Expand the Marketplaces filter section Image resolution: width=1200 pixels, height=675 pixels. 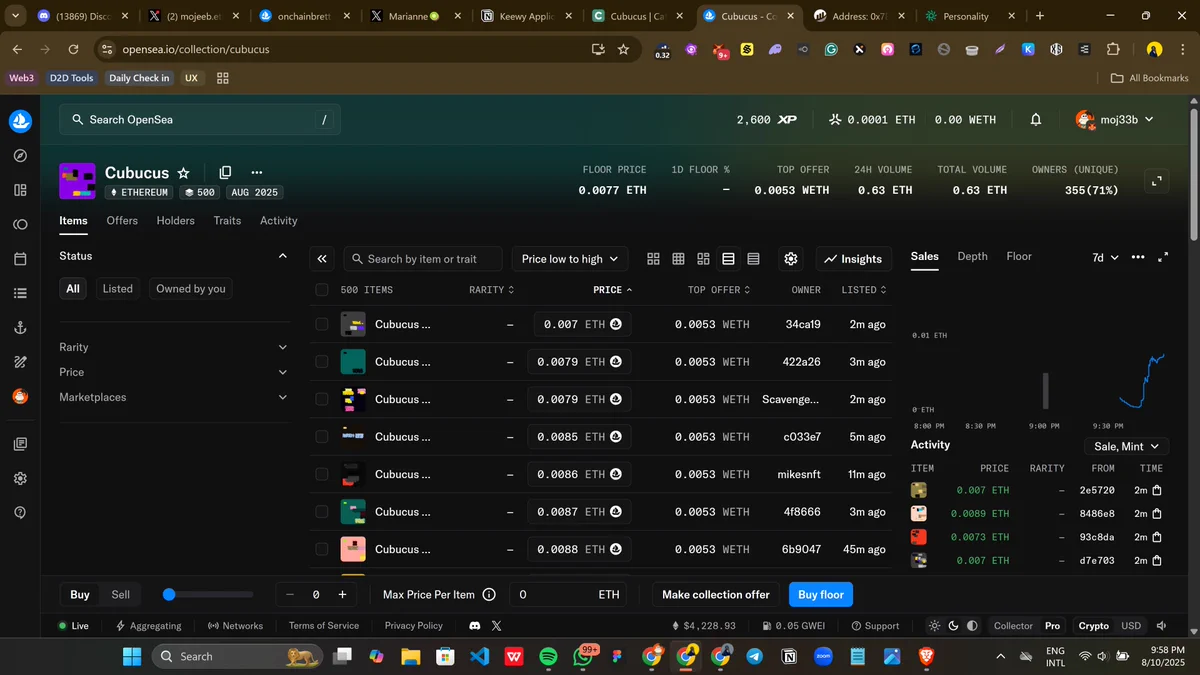pos(173,397)
